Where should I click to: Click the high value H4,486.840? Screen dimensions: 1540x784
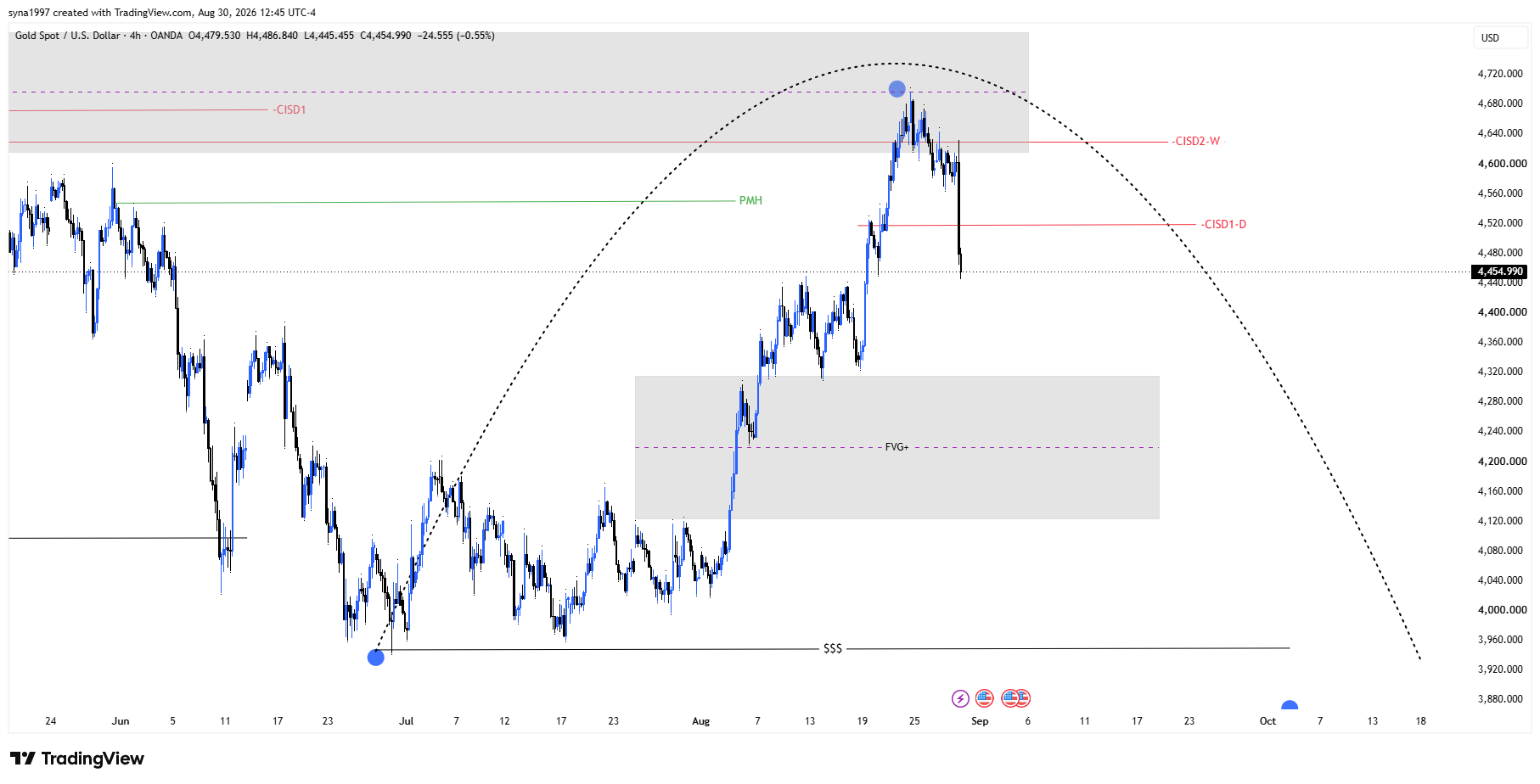pos(272,36)
